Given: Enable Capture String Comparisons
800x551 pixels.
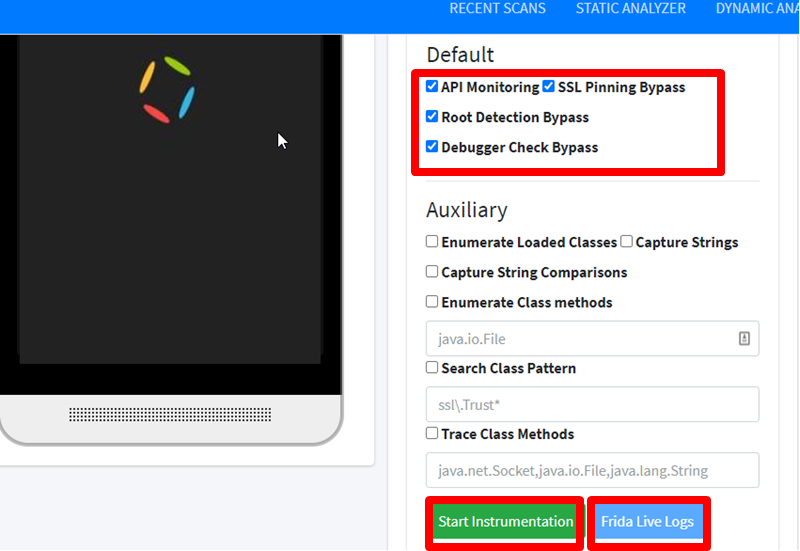Looking at the screenshot, I should [432, 271].
